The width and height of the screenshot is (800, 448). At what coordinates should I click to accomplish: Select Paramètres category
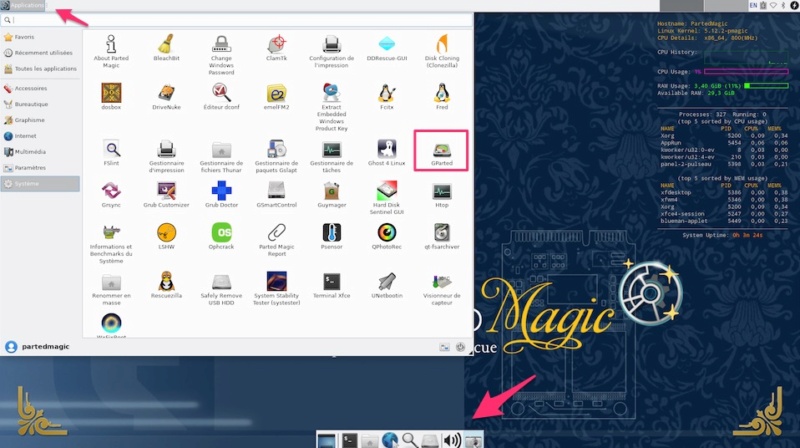40,167
